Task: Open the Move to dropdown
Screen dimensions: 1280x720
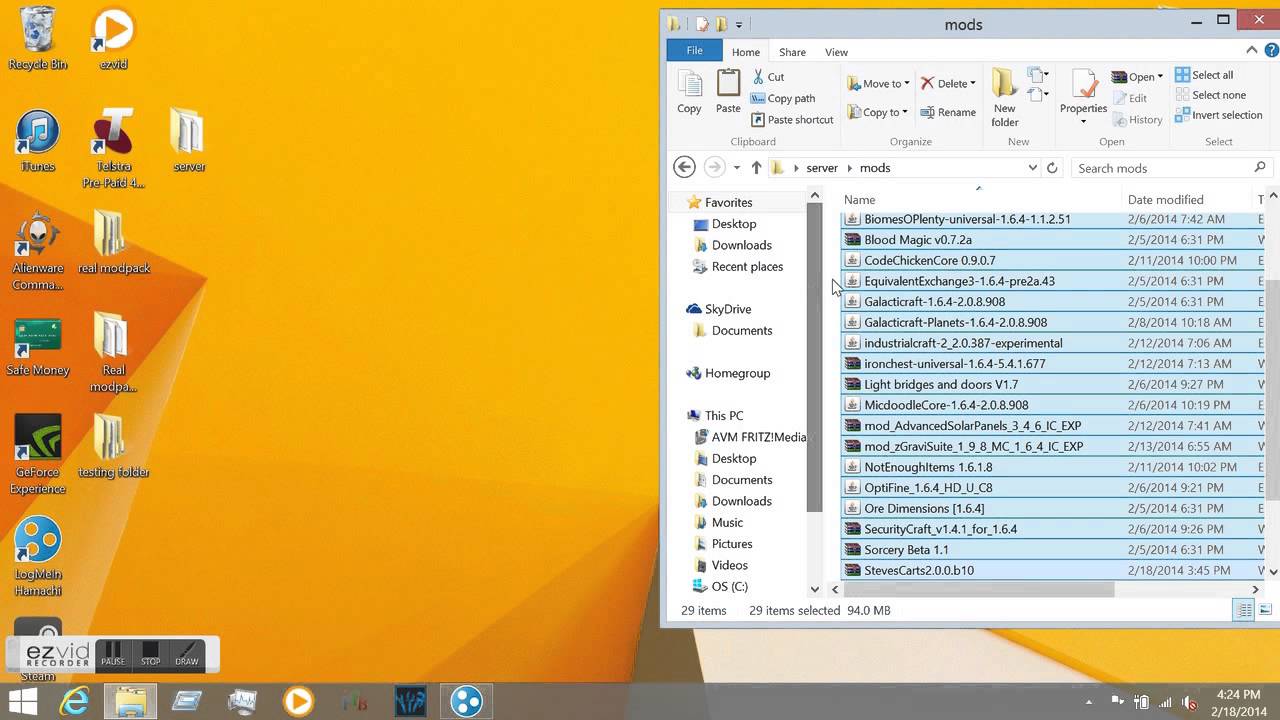Action: [x=877, y=84]
